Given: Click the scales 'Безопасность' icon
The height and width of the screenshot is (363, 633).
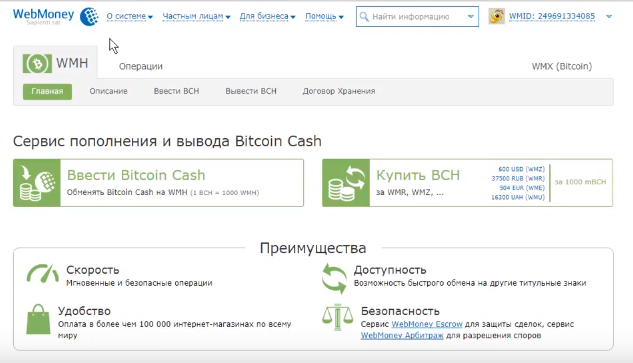Looking at the screenshot, I should (x=338, y=317).
